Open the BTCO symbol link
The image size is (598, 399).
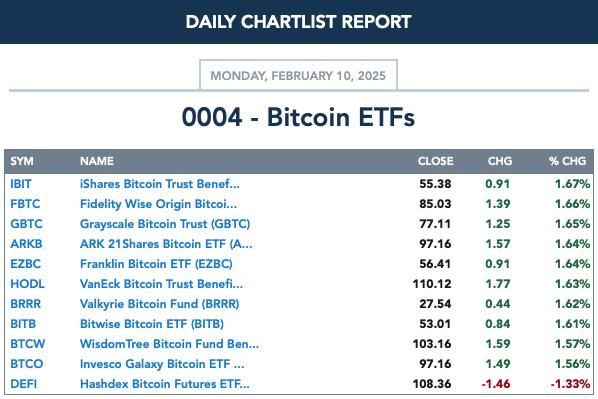coord(27,364)
